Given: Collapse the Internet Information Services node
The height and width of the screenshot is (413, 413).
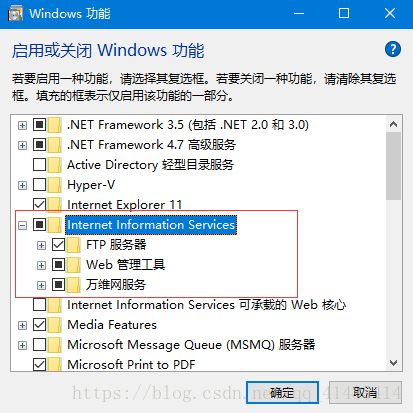Looking at the screenshot, I should [22, 225].
